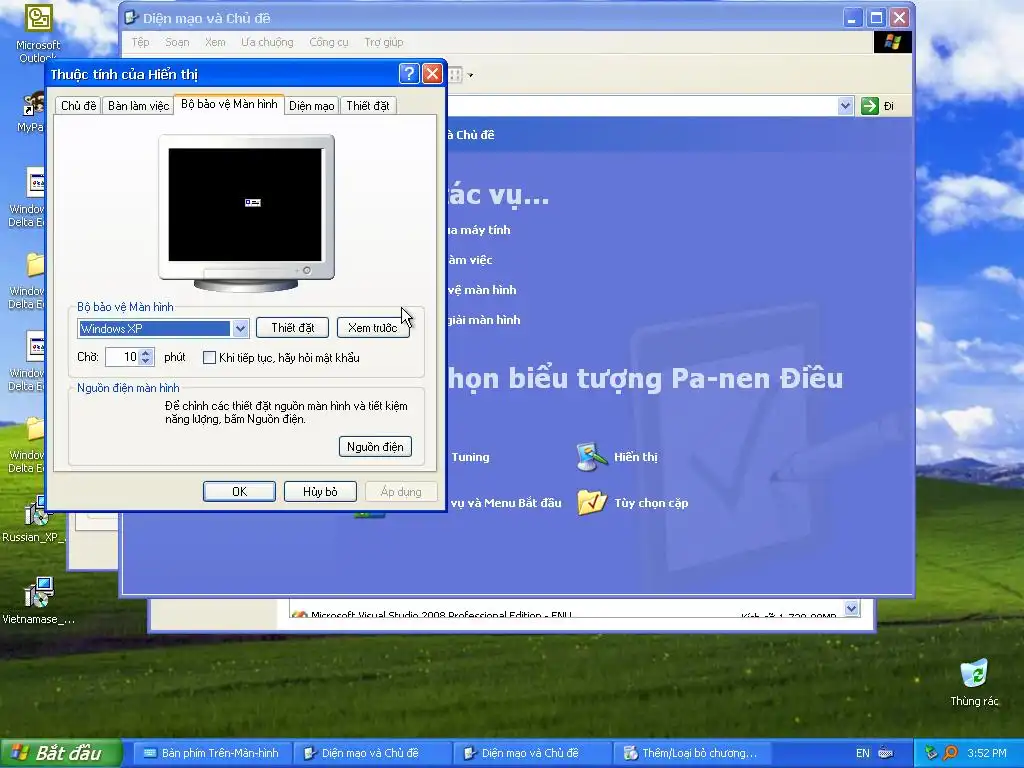The image size is (1024, 768).
Task: Switch to the Bàn làm việc tab
Action: (138, 106)
